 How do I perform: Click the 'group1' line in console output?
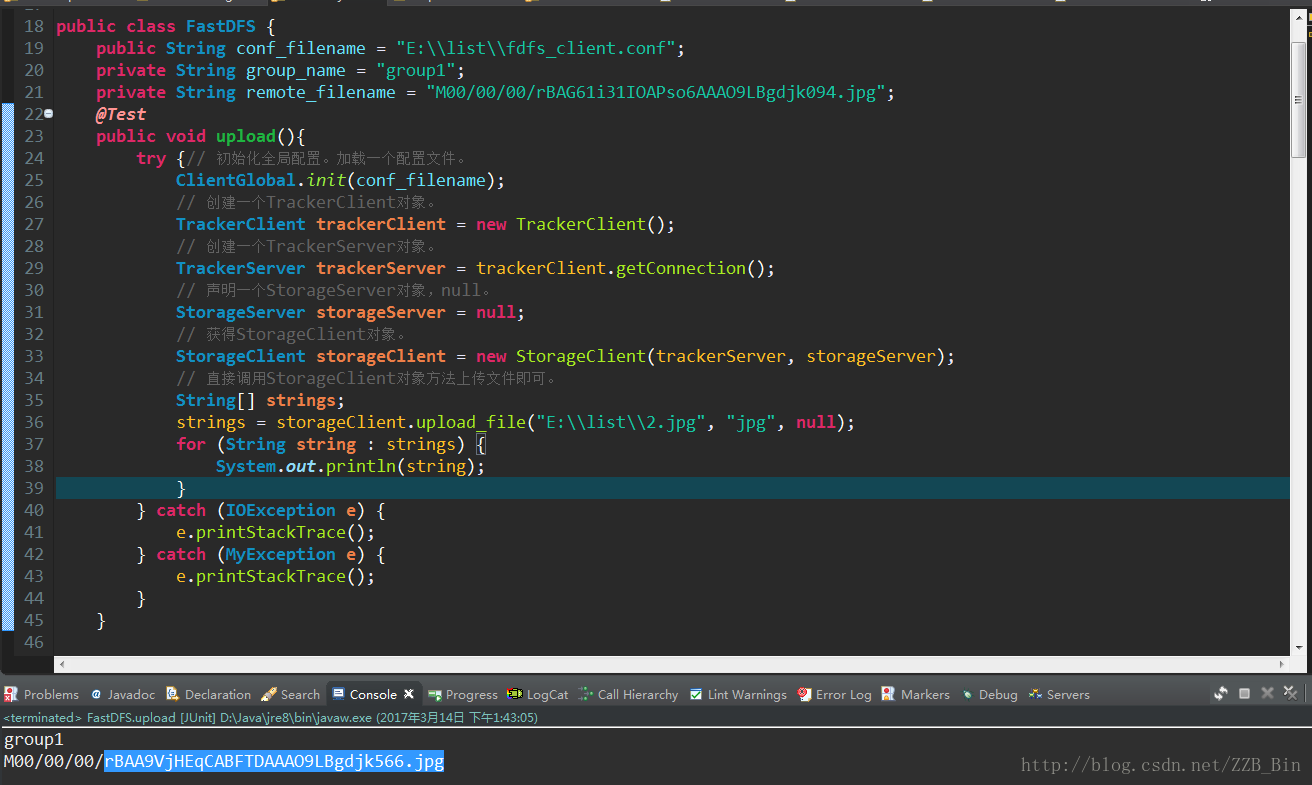coord(34,740)
